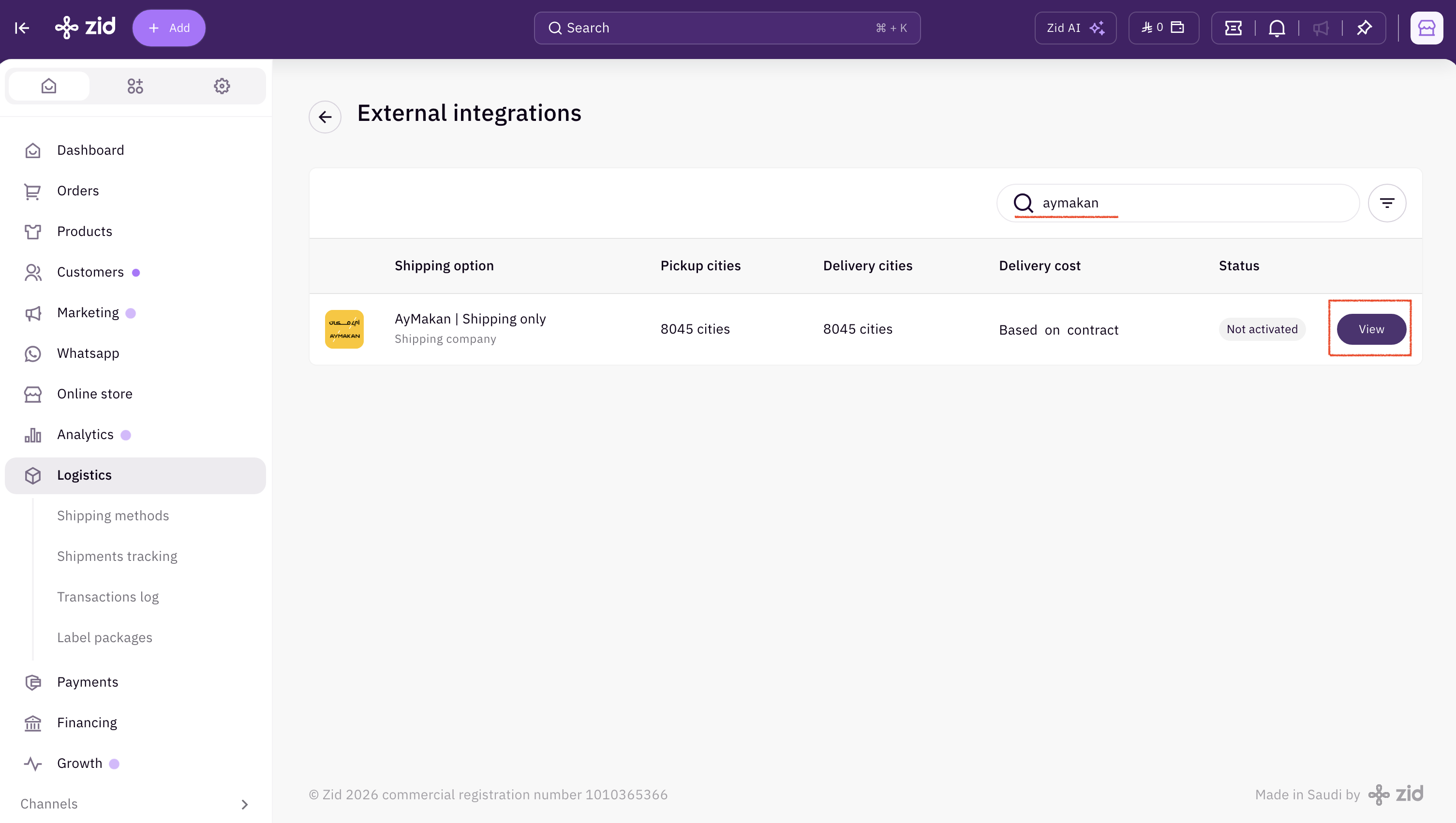Open Orders section
Viewport: 1456px width, 823px height.
[135, 191]
